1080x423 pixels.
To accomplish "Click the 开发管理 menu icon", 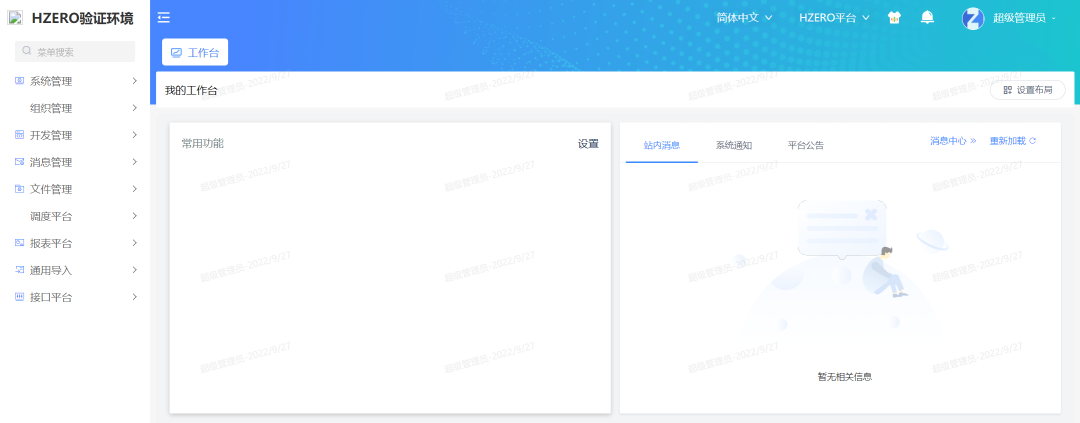I will (19, 135).
